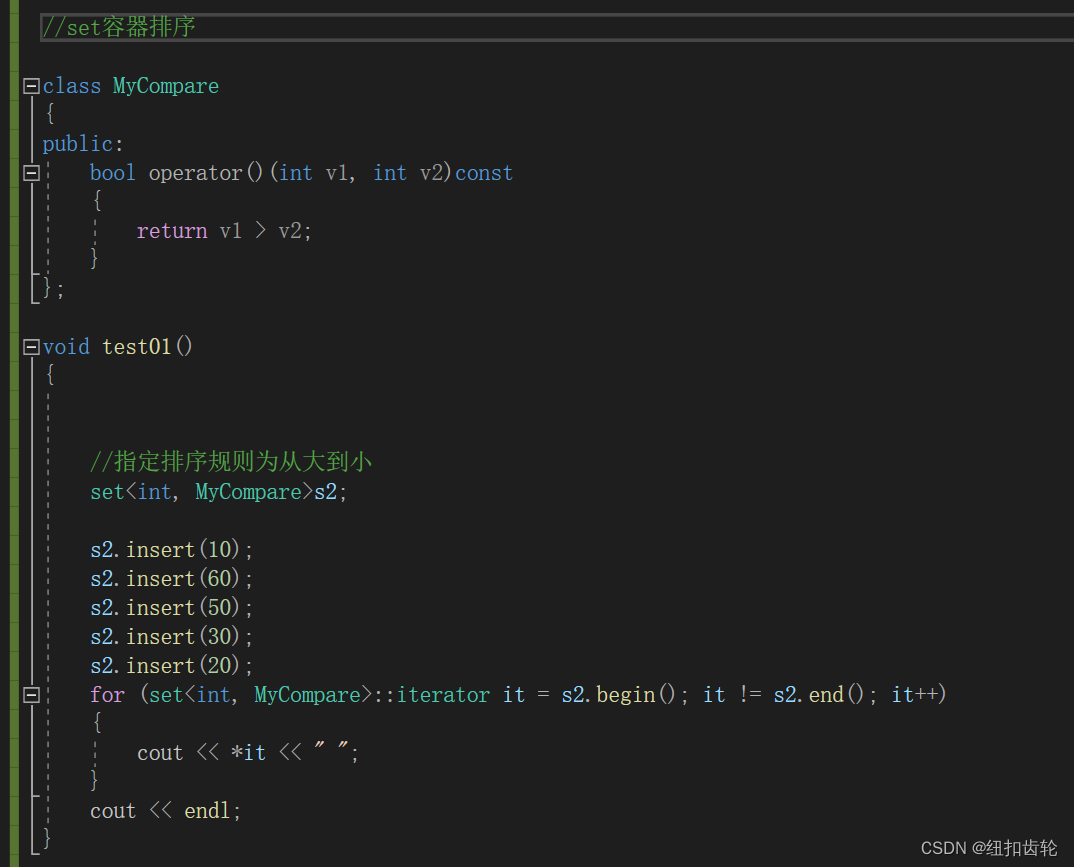Click the return v1 > v2 statement
The height and width of the screenshot is (867, 1074).
[224, 231]
